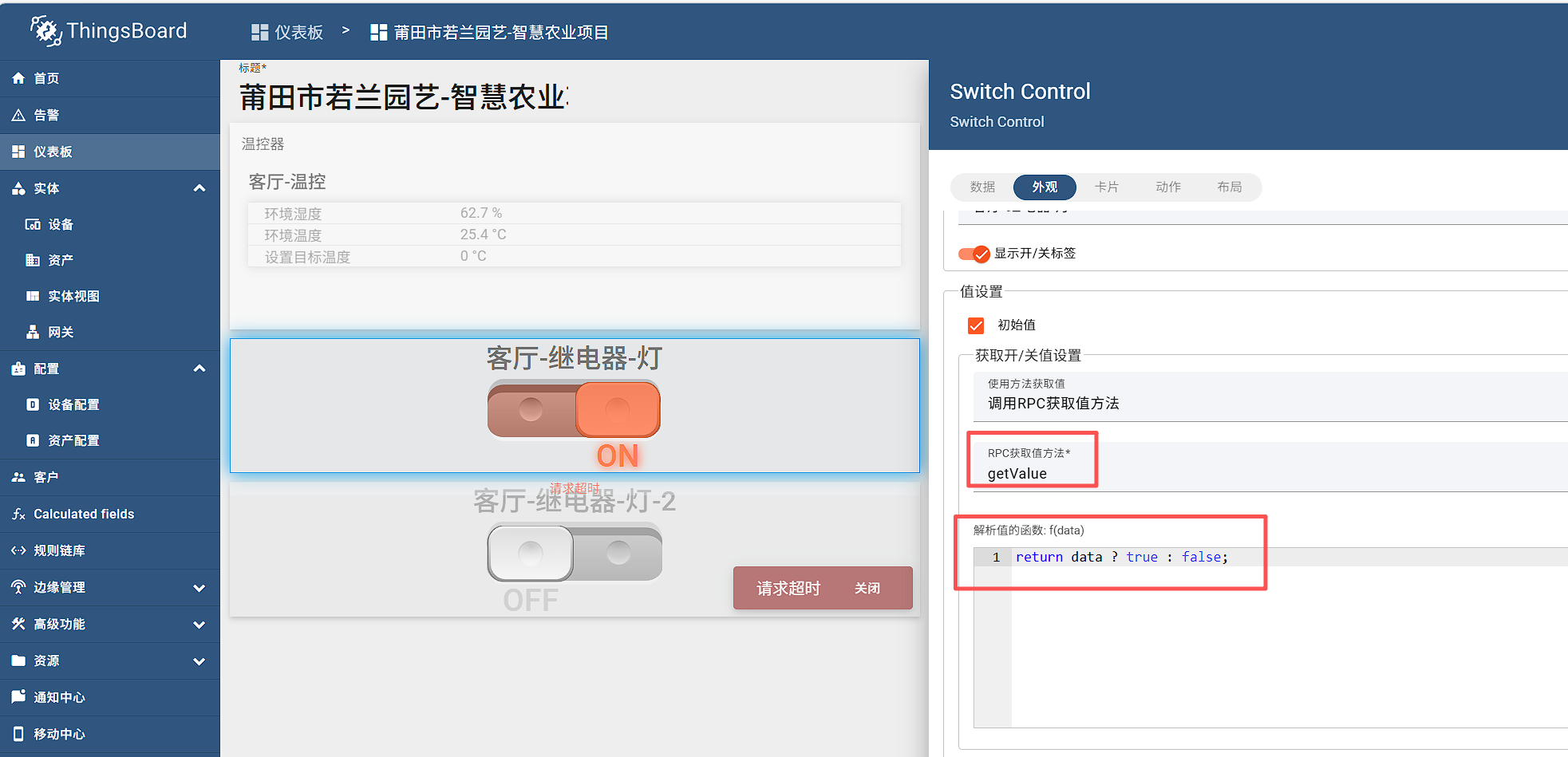The height and width of the screenshot is (757, 1568).
Task: Turn off the 客厅-继电器-灯 switch
Action: tap(574, 409)
